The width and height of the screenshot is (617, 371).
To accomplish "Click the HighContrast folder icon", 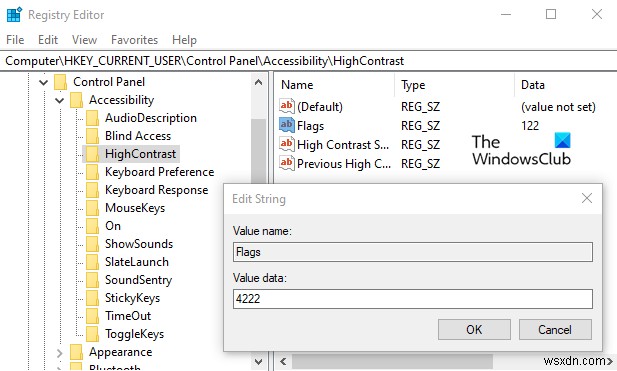I will [92, 154].
